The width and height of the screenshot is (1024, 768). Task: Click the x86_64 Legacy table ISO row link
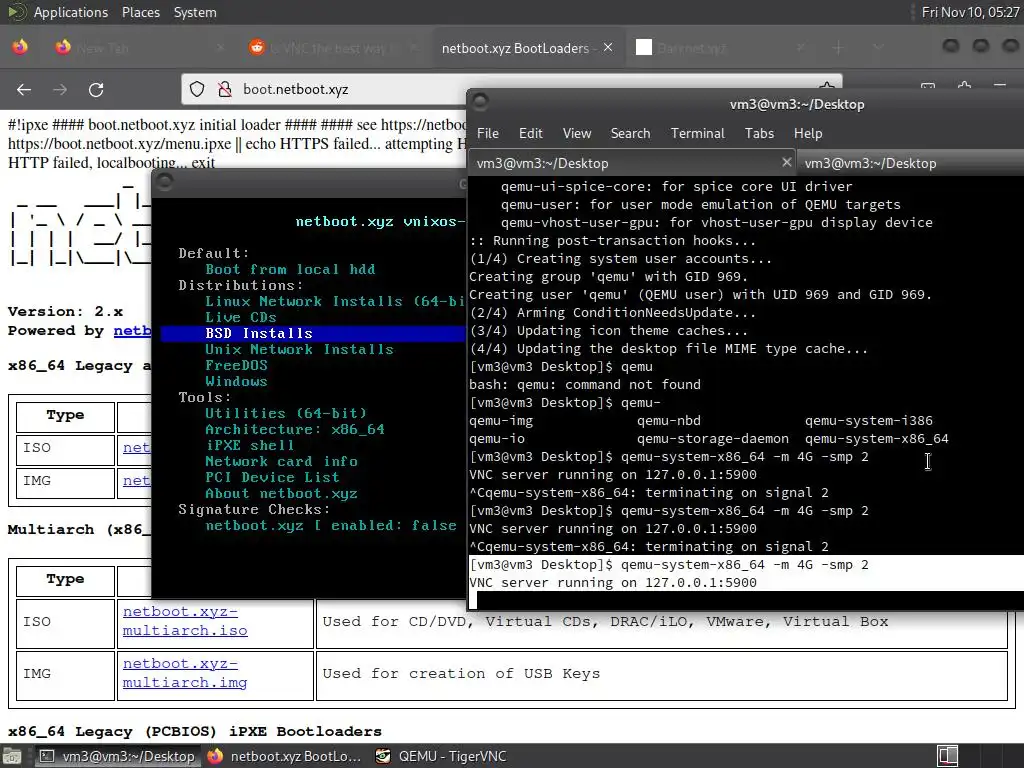pyautogui.click(x=136, y=448)
